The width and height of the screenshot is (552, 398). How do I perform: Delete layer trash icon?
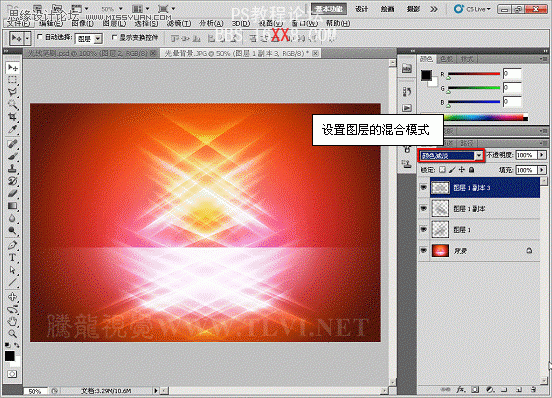click(534, 390)
